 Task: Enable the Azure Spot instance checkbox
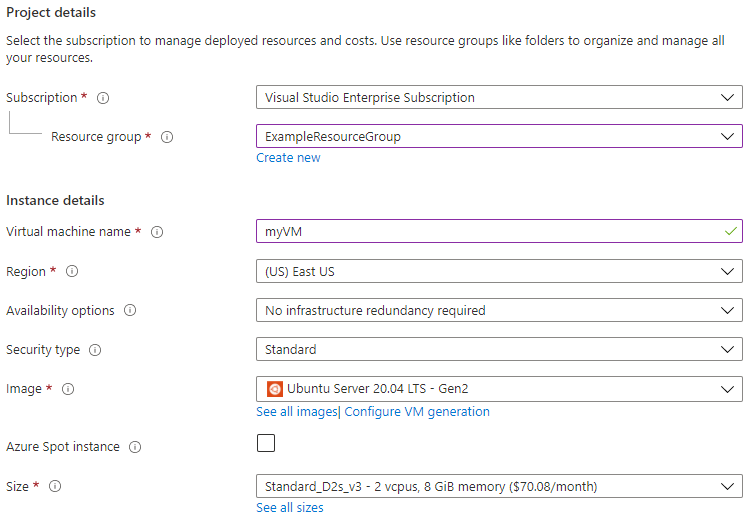coord(266,443)
